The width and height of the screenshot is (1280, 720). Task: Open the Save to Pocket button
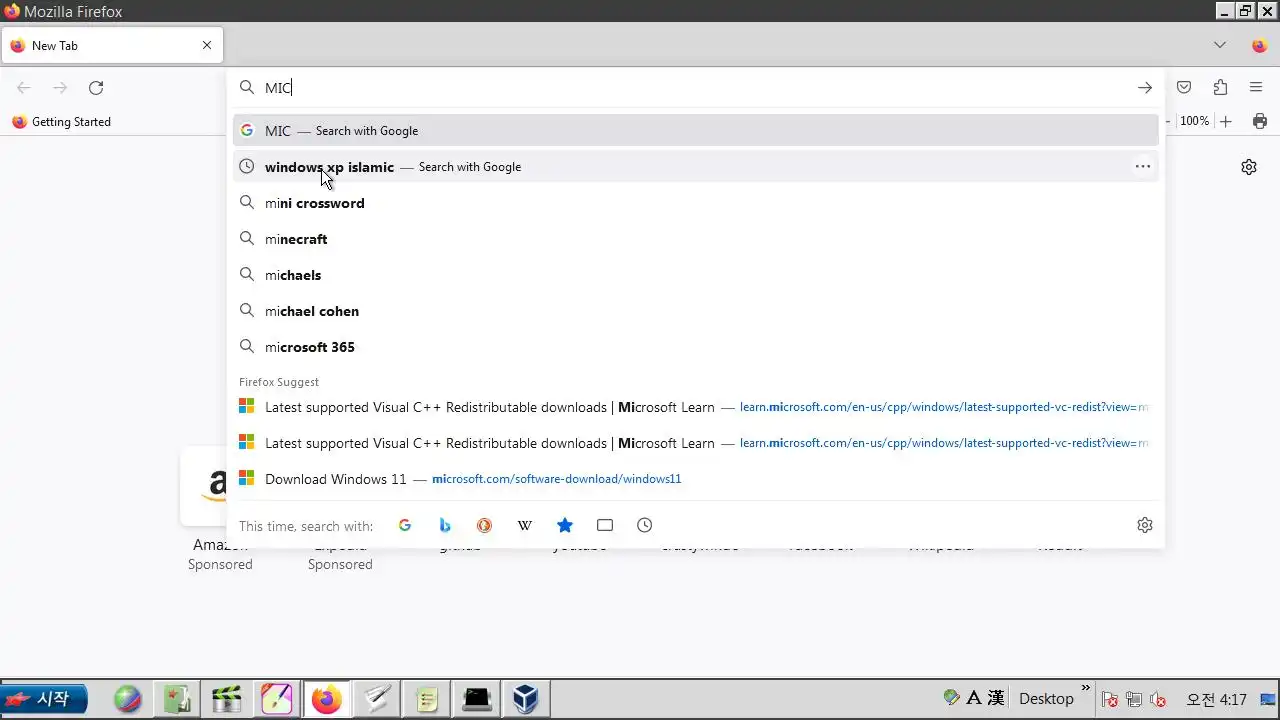pos(1184,88)
